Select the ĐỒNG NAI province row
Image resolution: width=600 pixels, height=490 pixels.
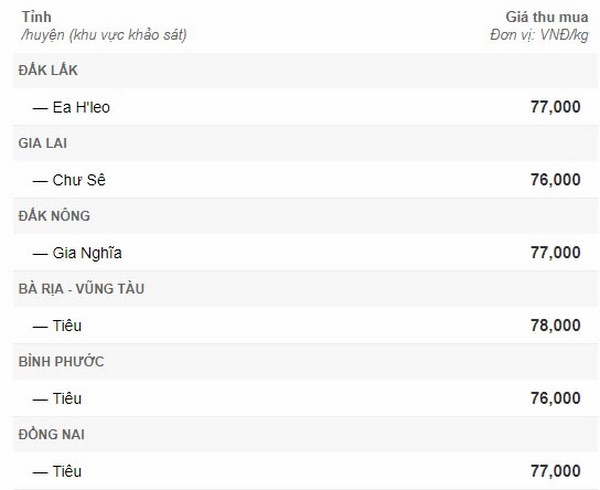pos(307,435)
